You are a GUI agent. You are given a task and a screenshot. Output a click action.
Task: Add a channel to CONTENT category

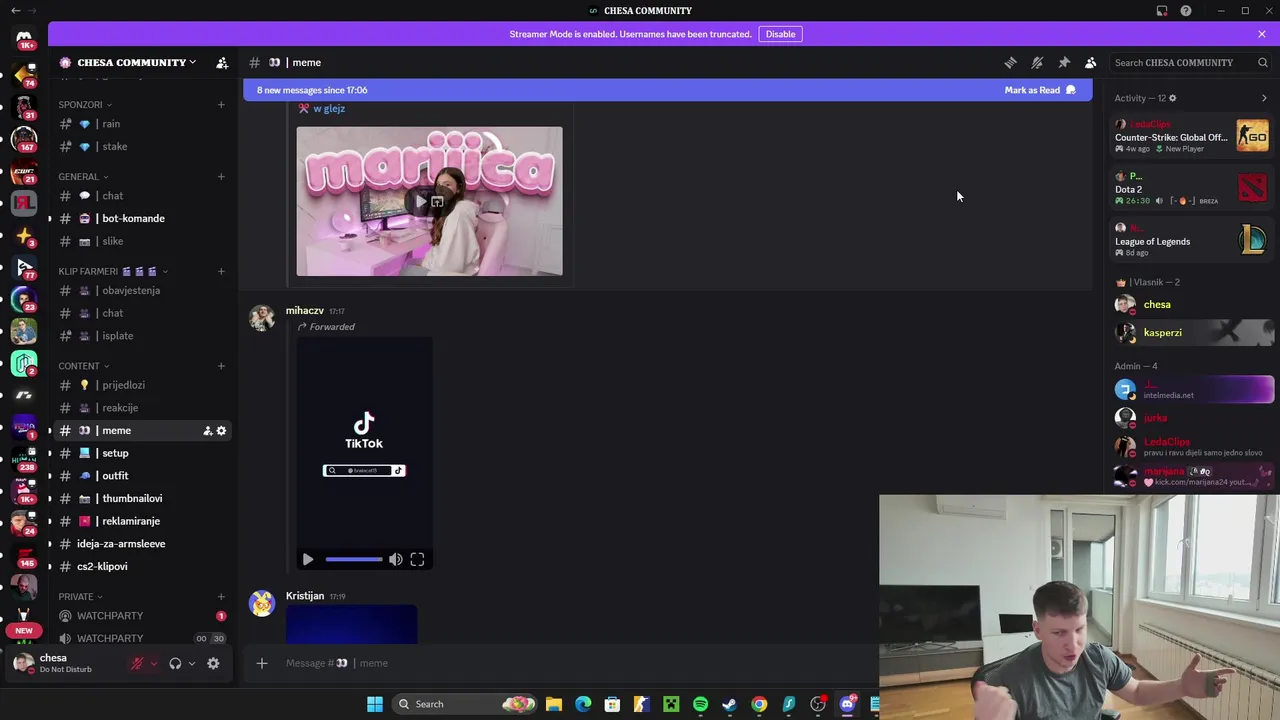click(x=221, y=366)
